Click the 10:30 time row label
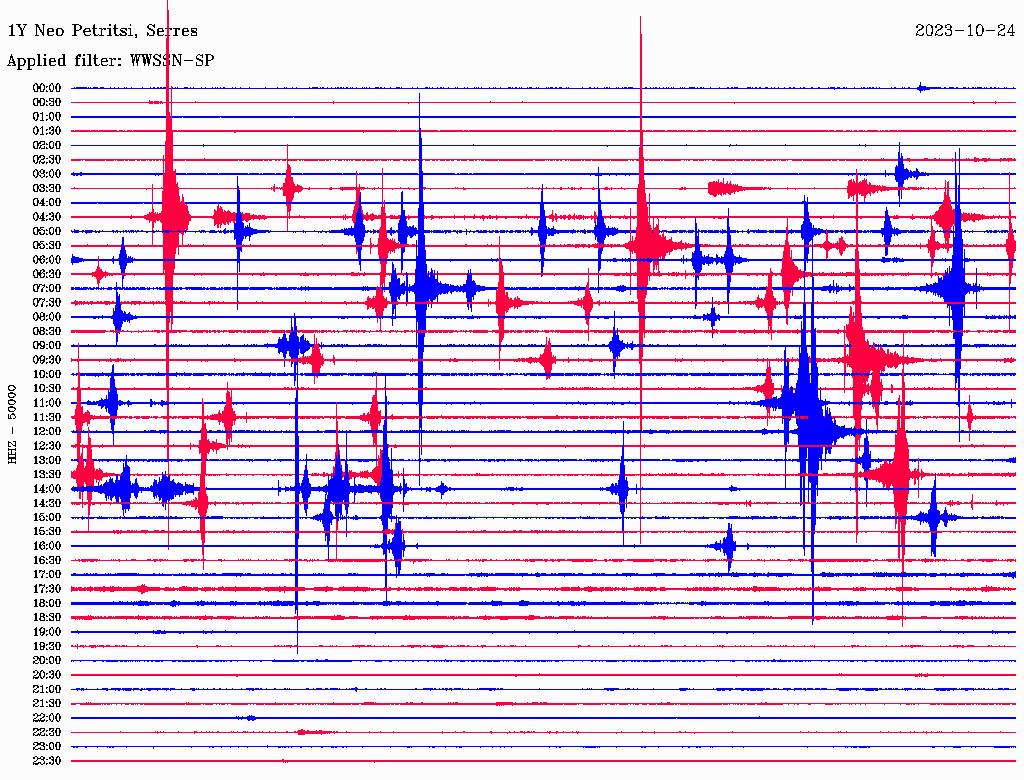The width and height of the screenshot is (1024, 780). pyautogui.click(x=47, y=389)
